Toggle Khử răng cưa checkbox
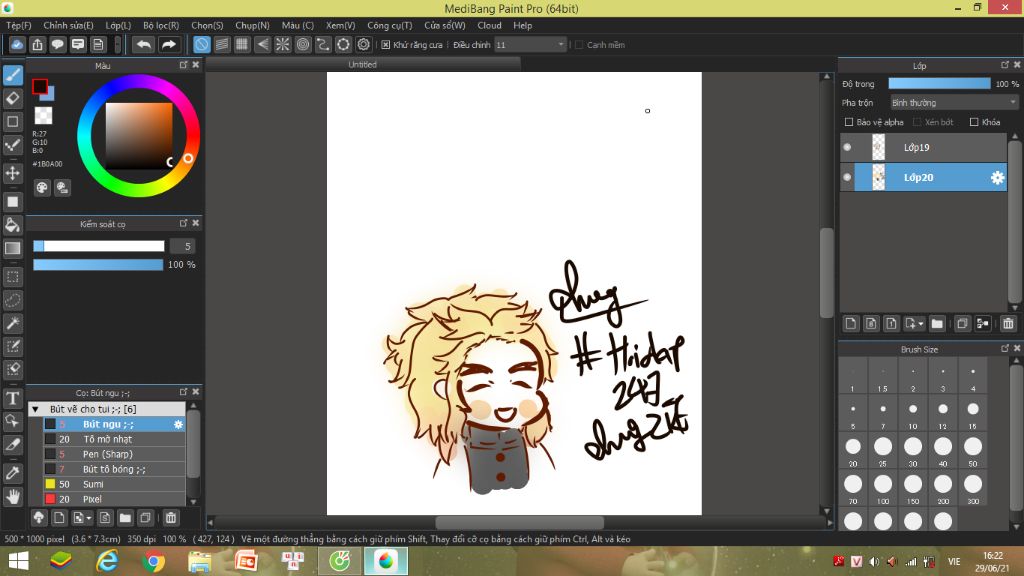Image resolution: width=1024 pixels, height=576 pixels. (x=386, y=44)
